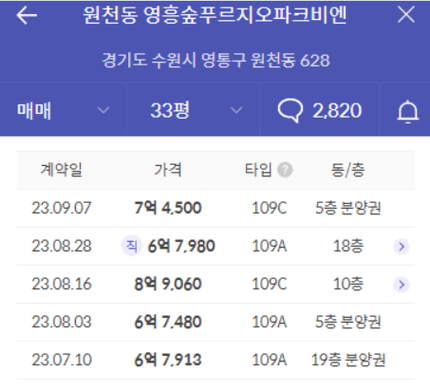Click the address 경기도 수원시 영통구 원천동 628
Screen dimensions: 430x390
pos(216,60)
